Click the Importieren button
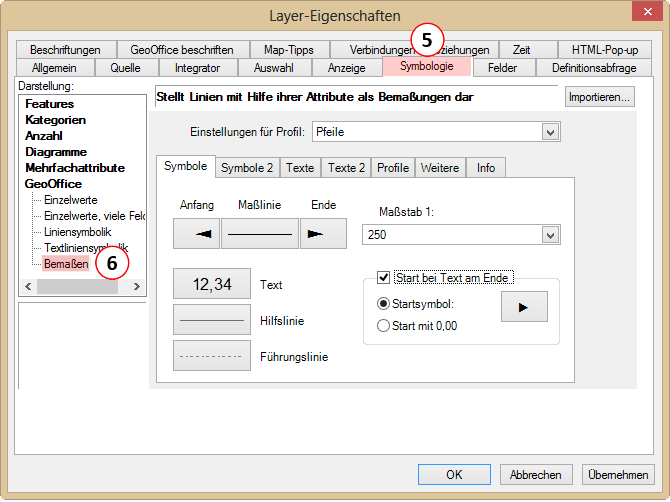Viewport: 670px width, 502px height. (x=600, y=97)
